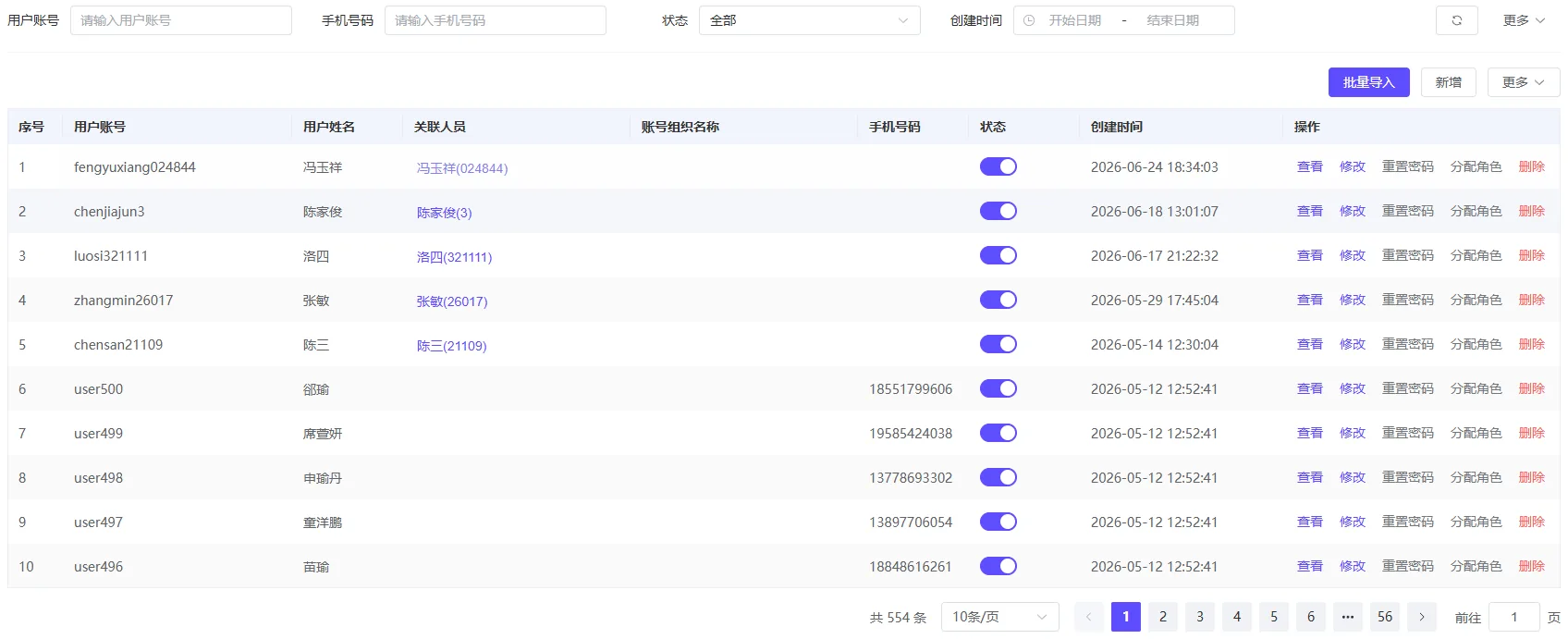This screenshot has width=1568, height=639.
Task: Click 分配角色 for user498
Action: 1476,477
